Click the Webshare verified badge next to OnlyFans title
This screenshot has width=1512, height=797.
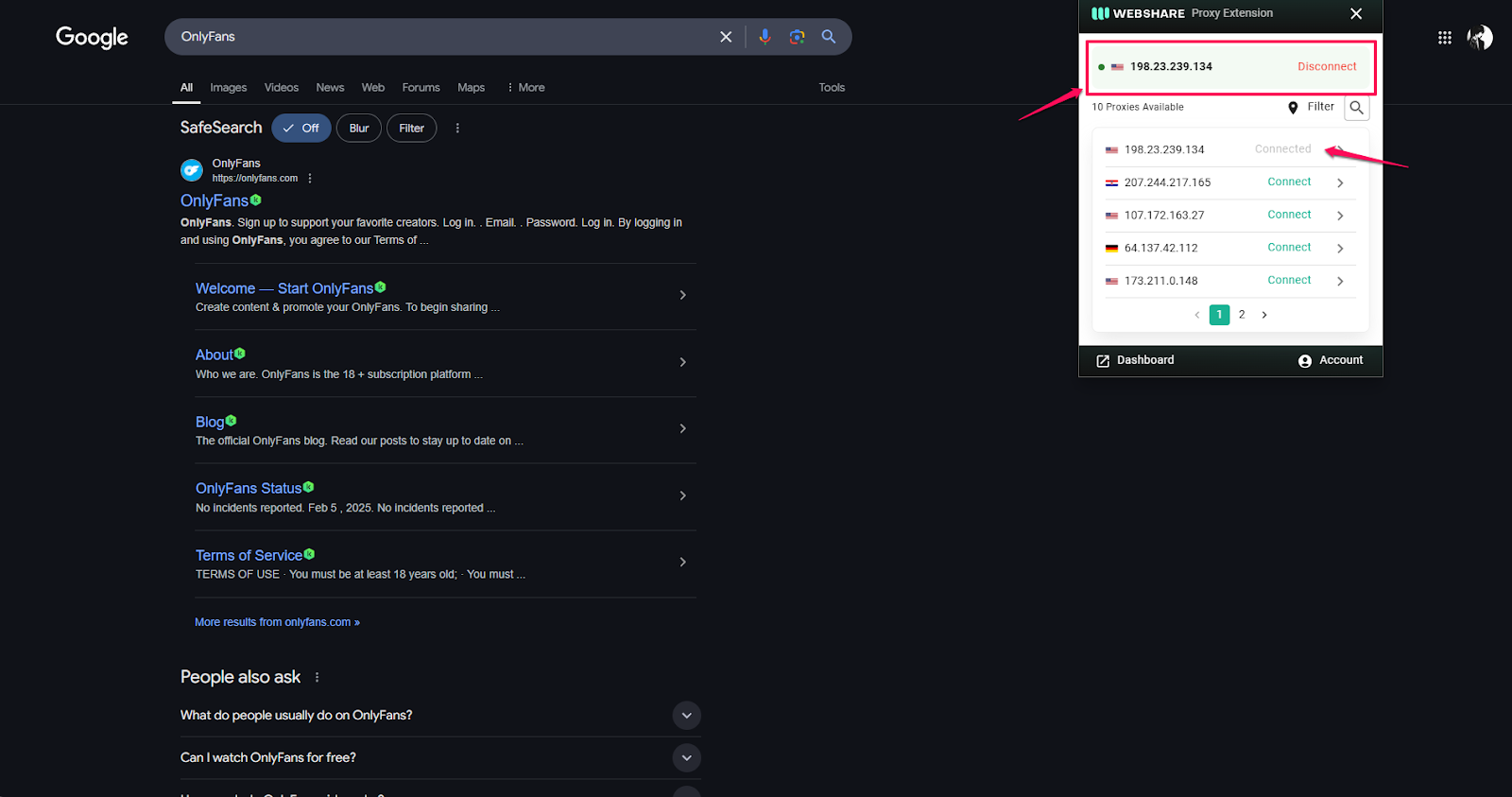click(x=256, y=199)
